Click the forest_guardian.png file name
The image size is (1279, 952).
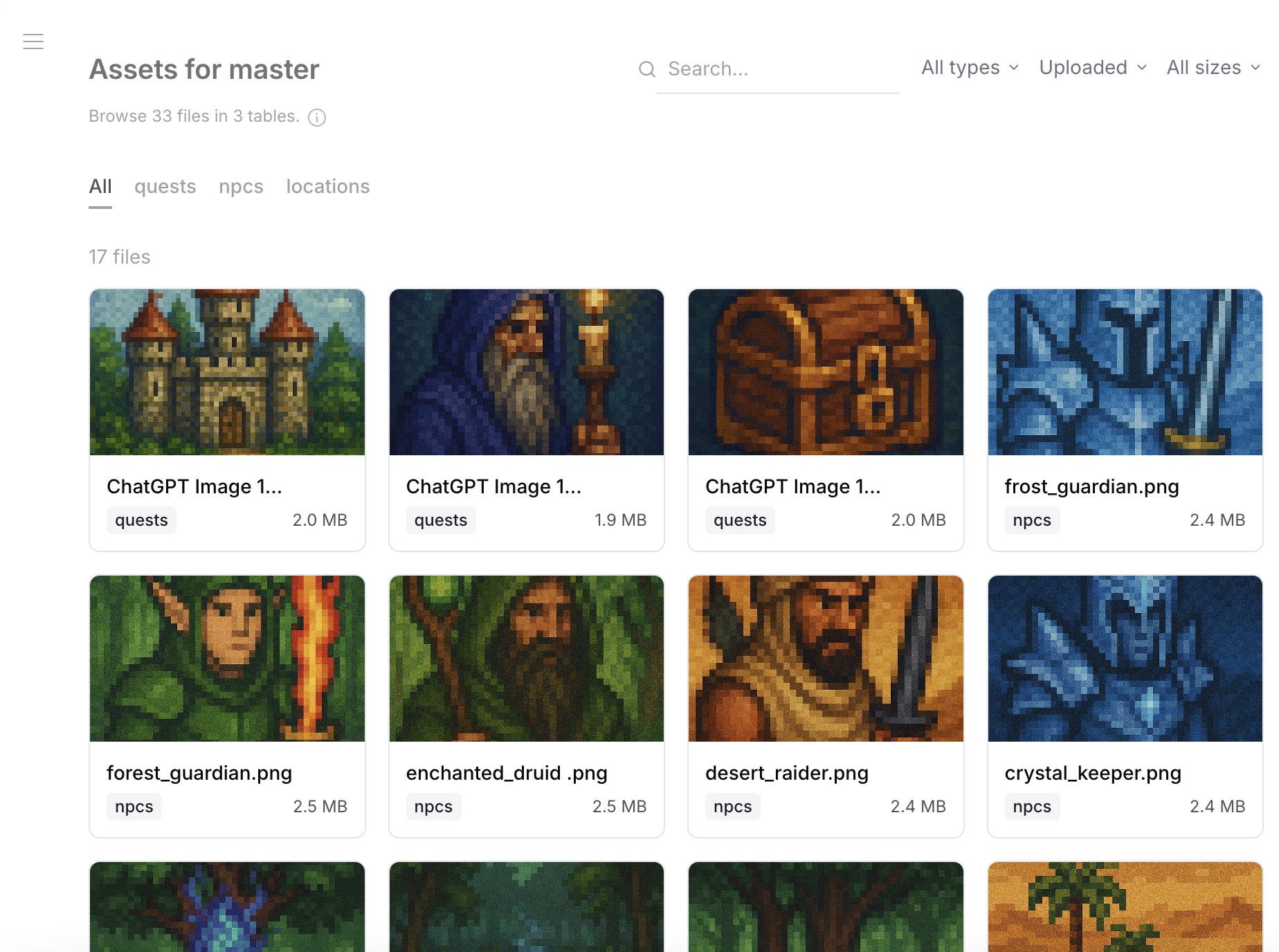tap(199, 773)
